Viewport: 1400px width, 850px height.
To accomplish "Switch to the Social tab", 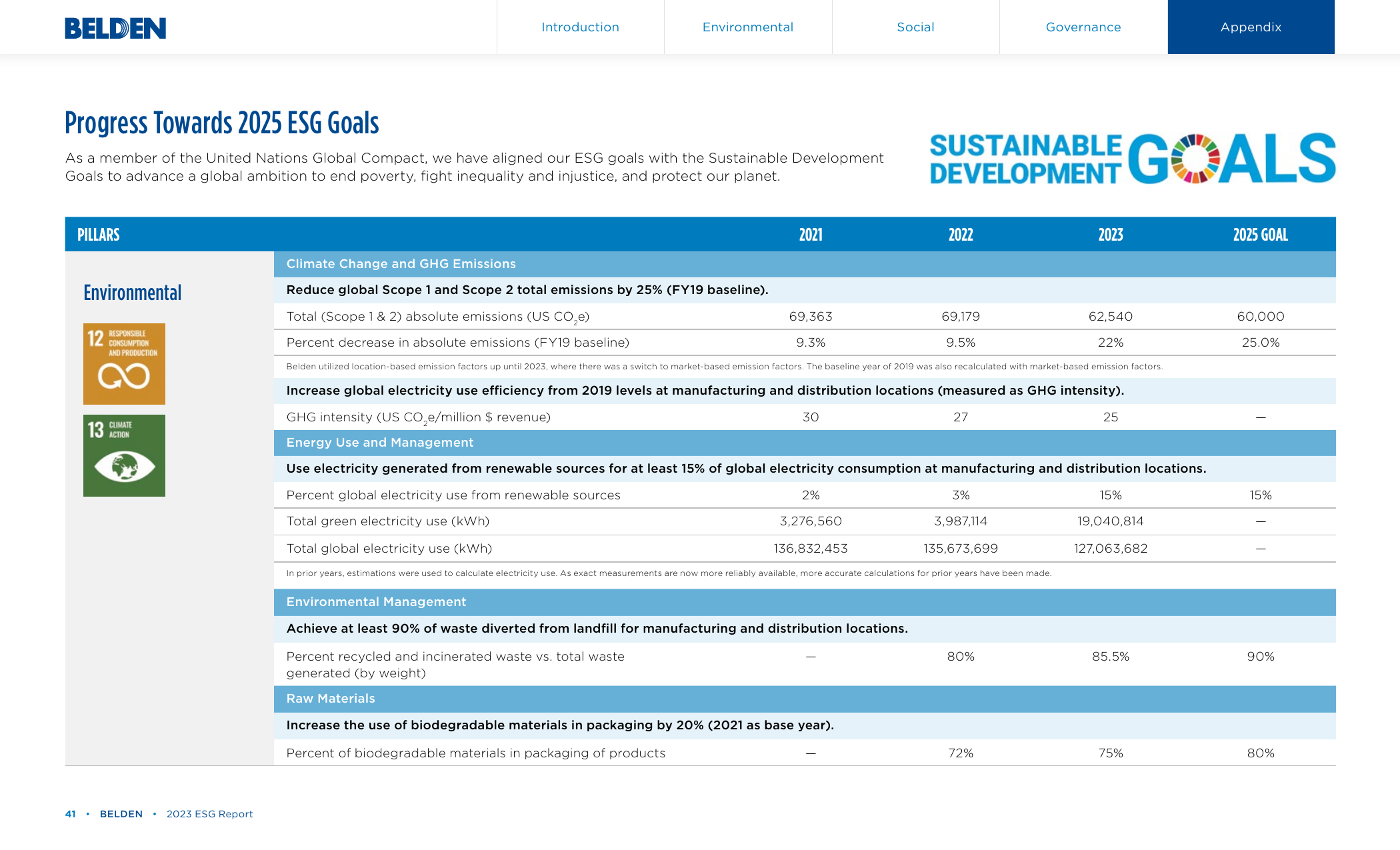I will 915,27.
